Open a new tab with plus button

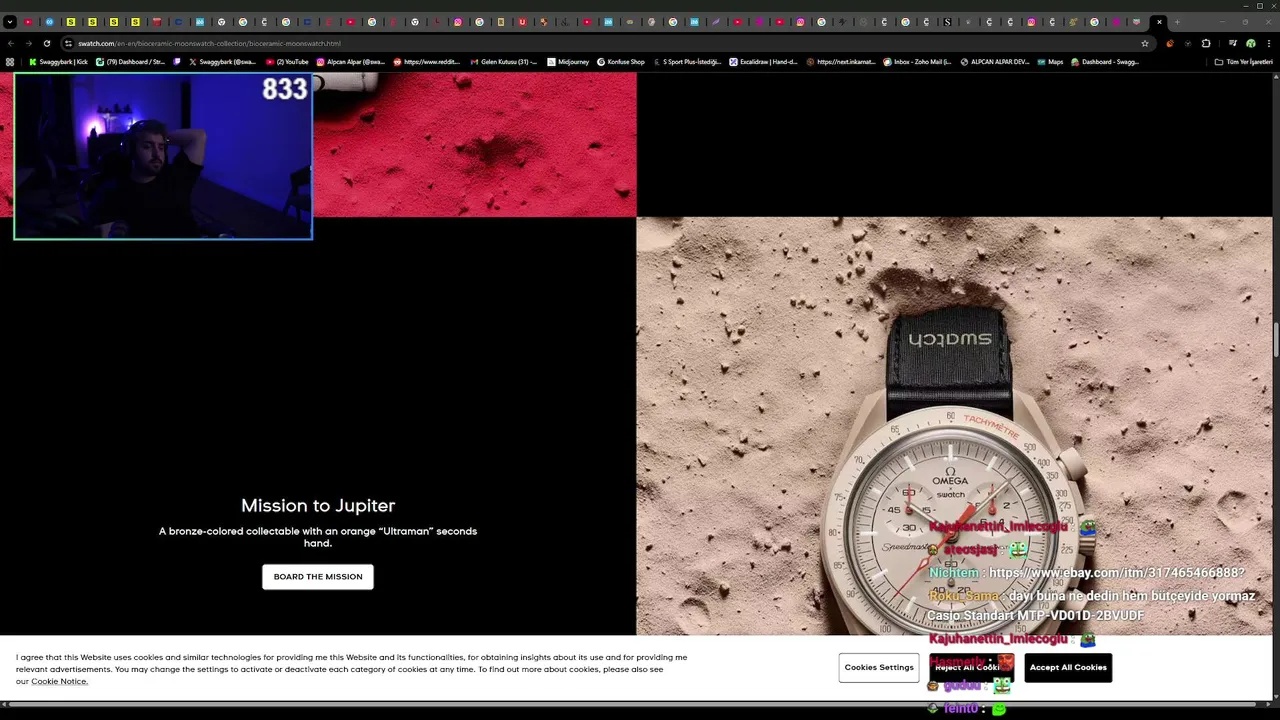pos(1177,22)
